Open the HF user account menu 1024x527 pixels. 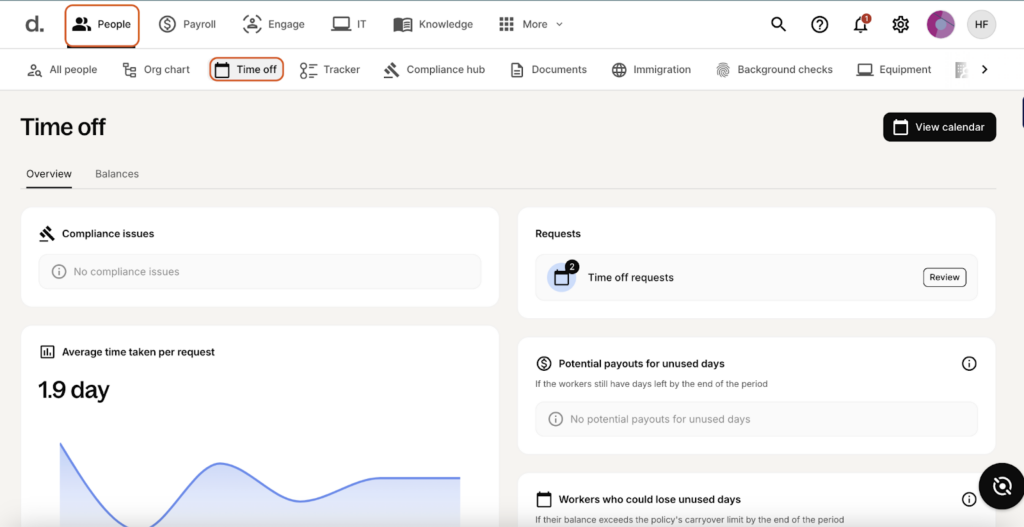click(981, 24)
